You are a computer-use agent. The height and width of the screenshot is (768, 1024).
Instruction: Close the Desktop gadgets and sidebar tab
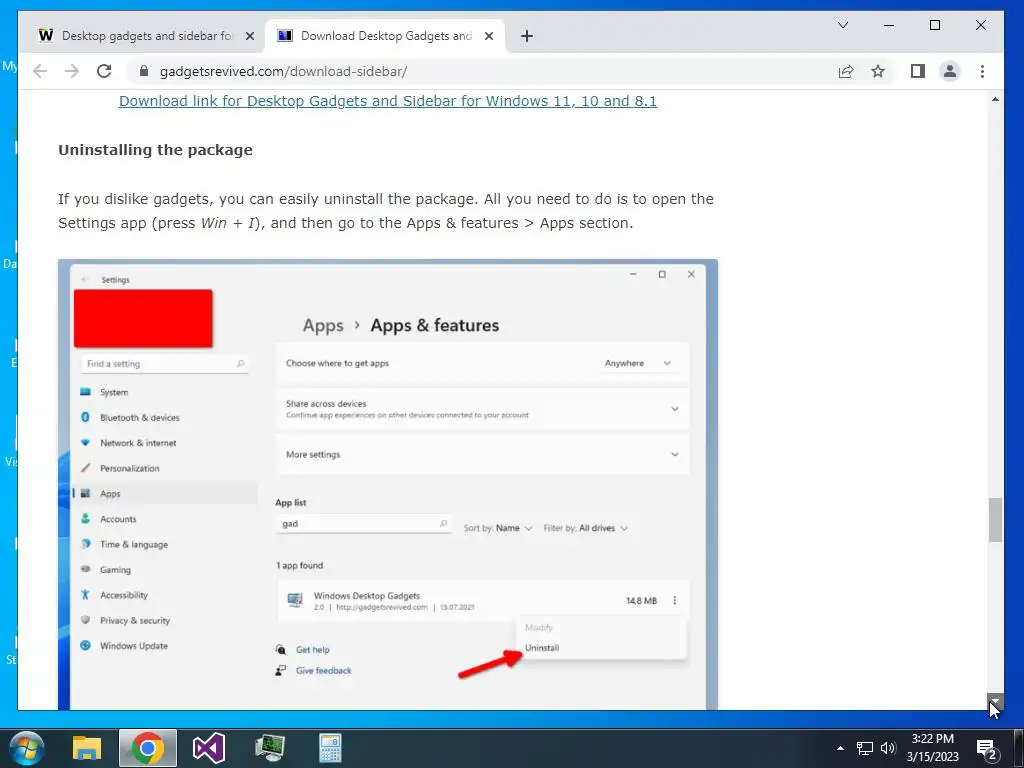pos(249,37)
